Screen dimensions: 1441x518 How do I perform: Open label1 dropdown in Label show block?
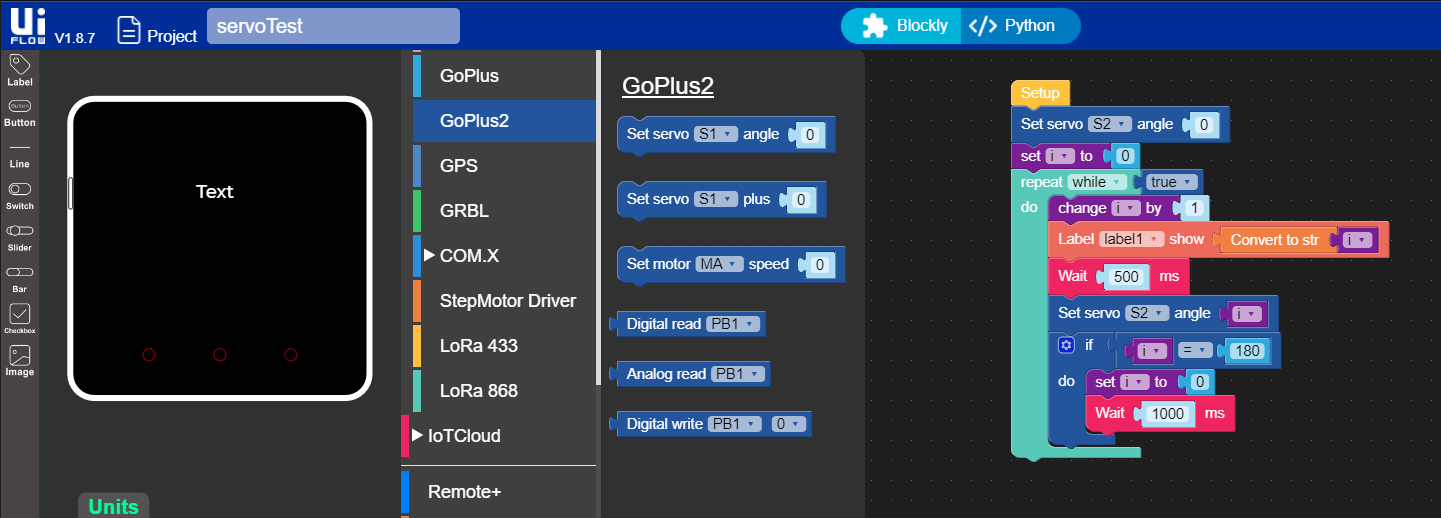[x=1132, y=240]
